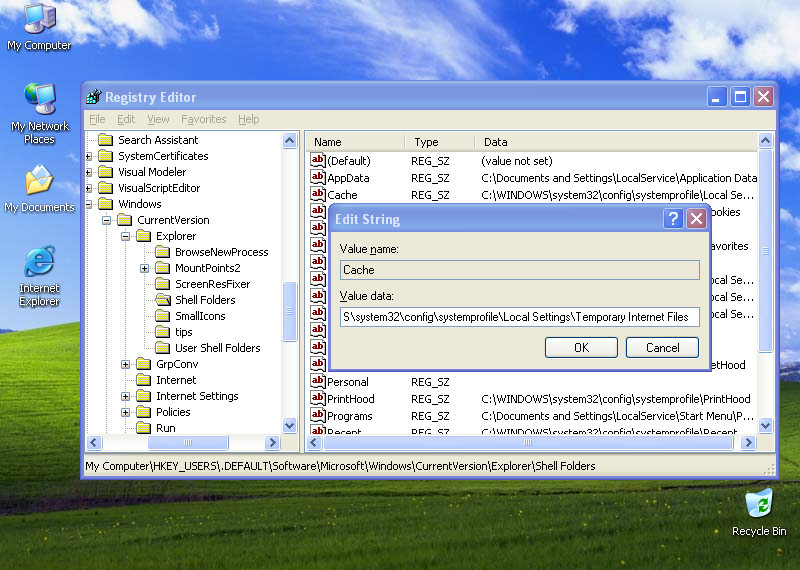This screenshot has width=800, height=570.
Task: Open the My Computer desktop icon
Action: [x=39, y=27]
